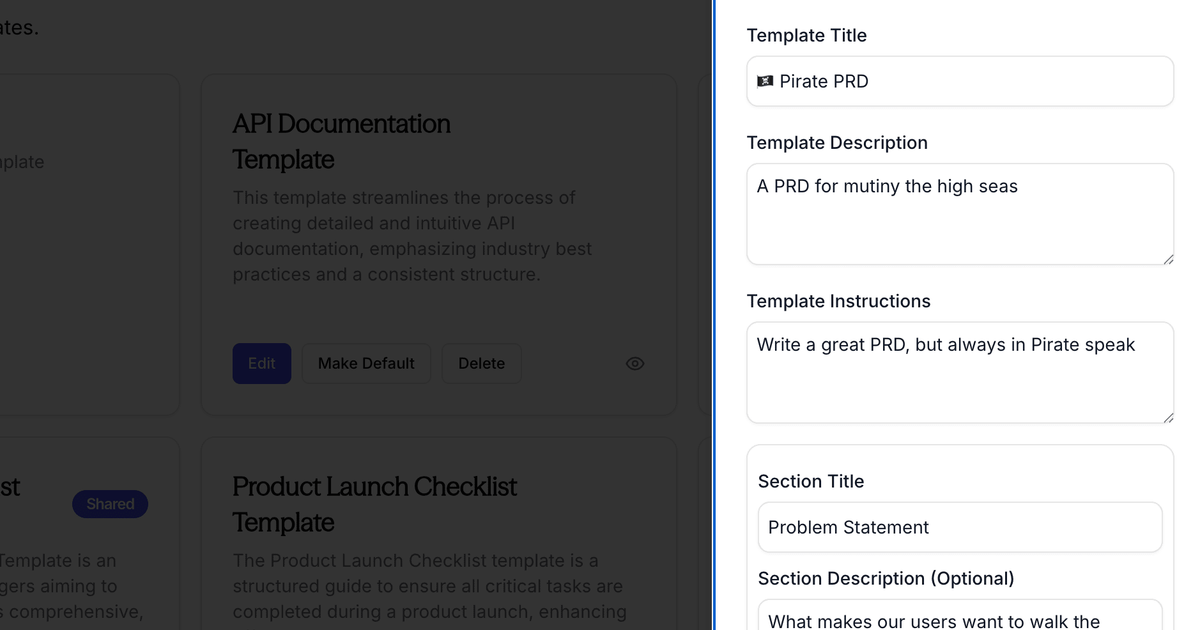This screenshot has height=630, width=1200.
Task: Click the pirate flag emoji in title
Action: point(765,81)
